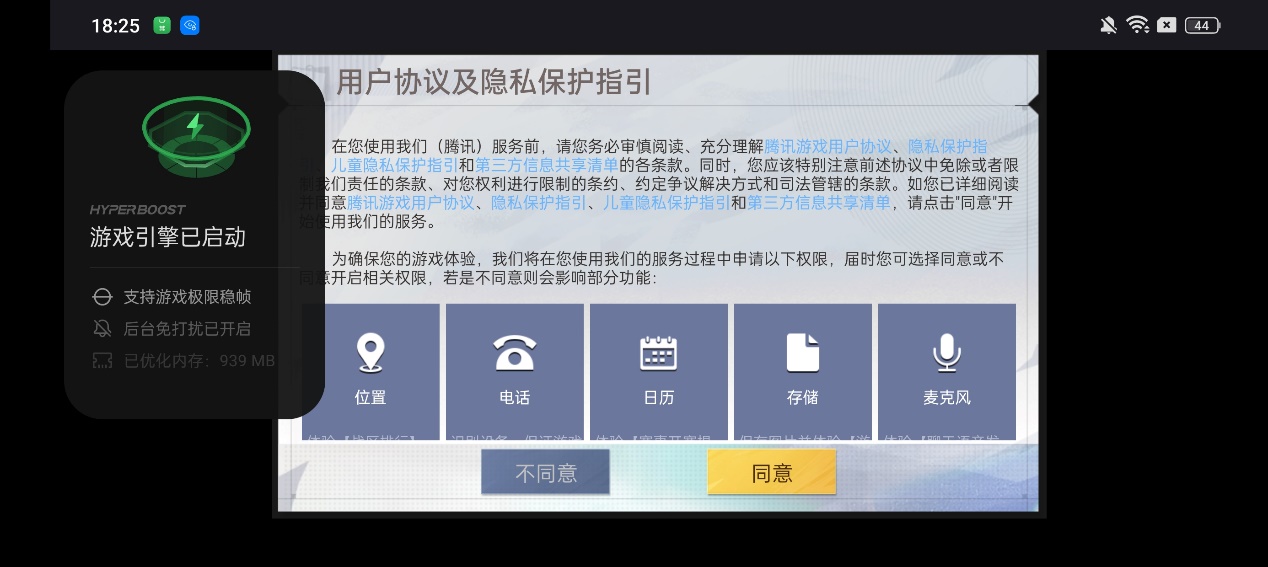Screen dimensions: 1268x567
Task: Open 腾讯游戏用户协议 link in first paragraph
Action: click(x=828, y=146)
